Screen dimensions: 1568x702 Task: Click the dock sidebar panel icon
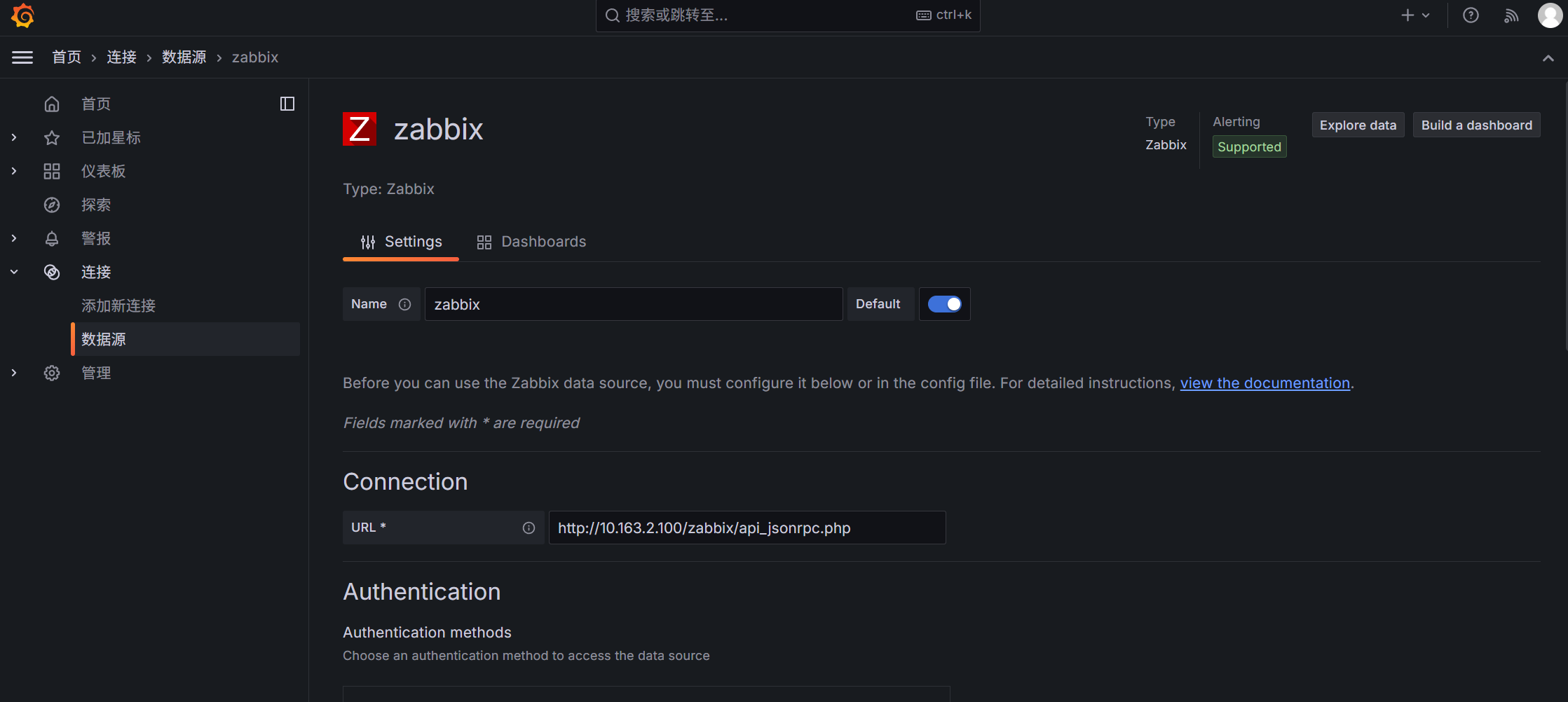point(287,104)
